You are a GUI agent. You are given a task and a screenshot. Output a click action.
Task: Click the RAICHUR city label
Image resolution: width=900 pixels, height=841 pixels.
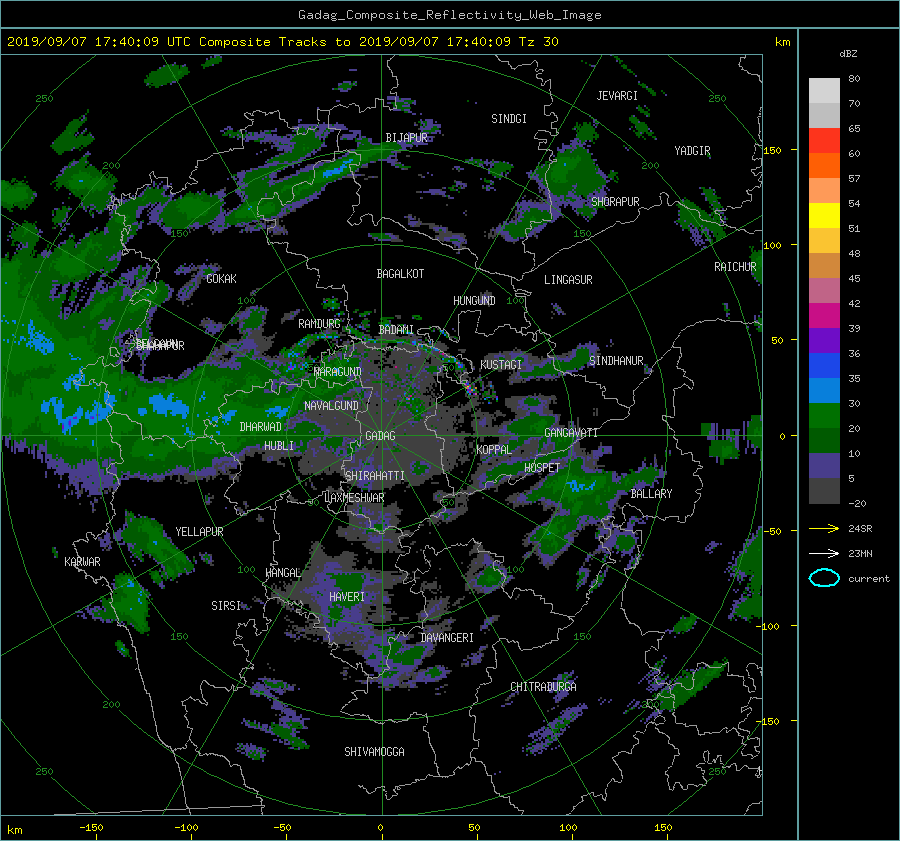coord(735,267)
